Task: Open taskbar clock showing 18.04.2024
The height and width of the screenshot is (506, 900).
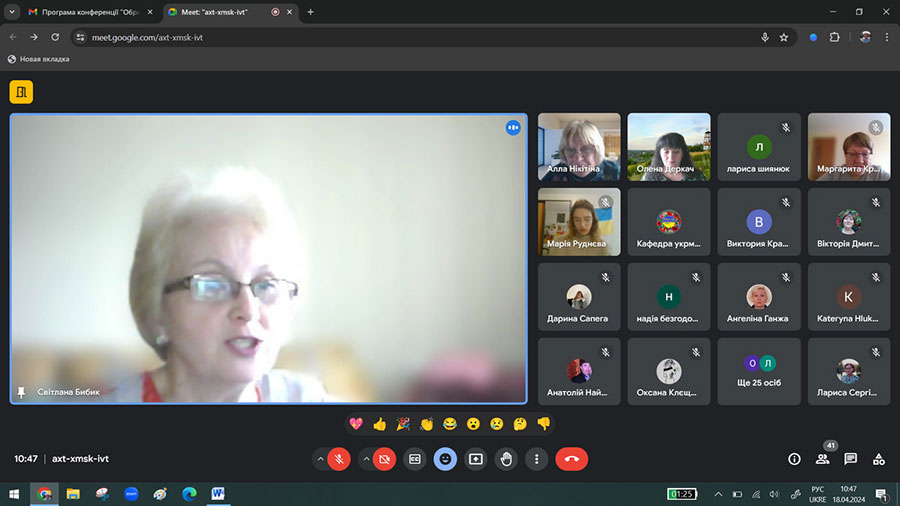Action: tap(848, 494)
